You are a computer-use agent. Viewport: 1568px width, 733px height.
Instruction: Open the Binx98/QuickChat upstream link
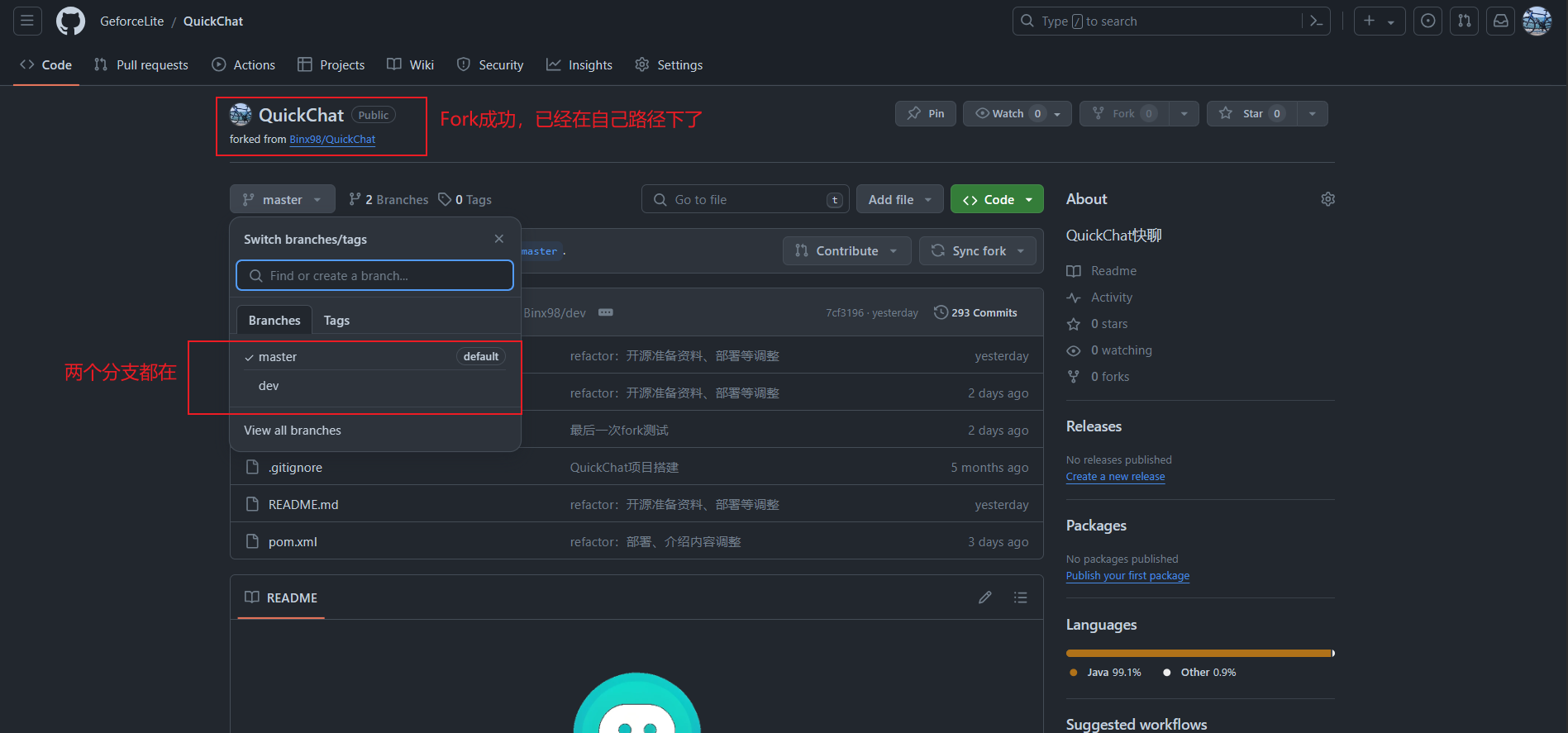[332, 140]
